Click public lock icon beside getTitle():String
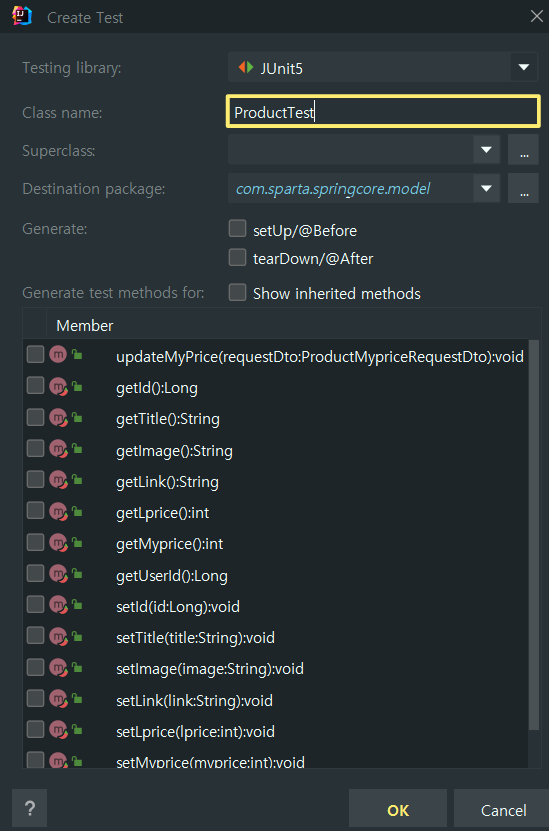This screenshot has height=831, width=549. coord(77,418)
